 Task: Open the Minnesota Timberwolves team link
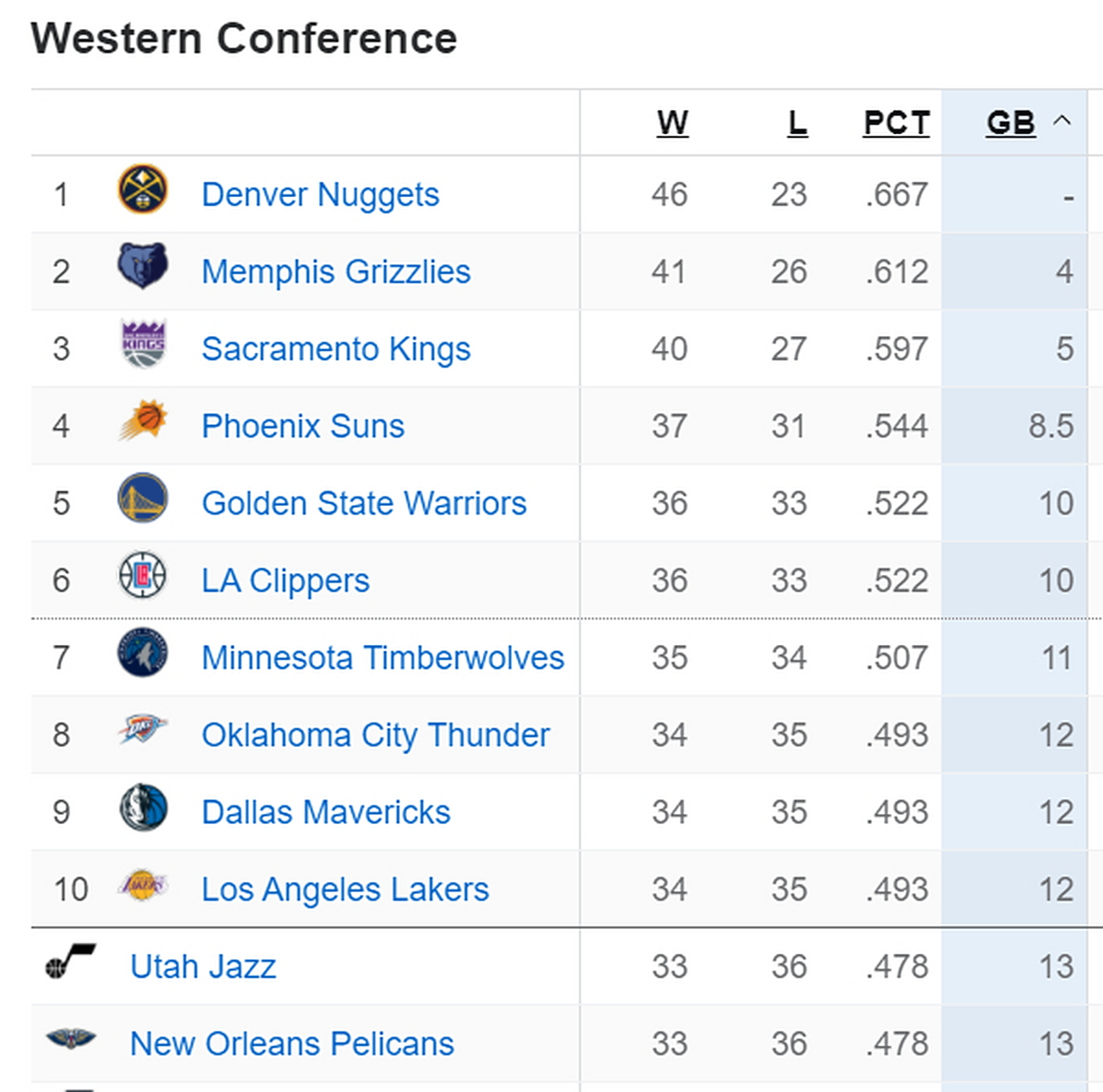coord(382,658)
